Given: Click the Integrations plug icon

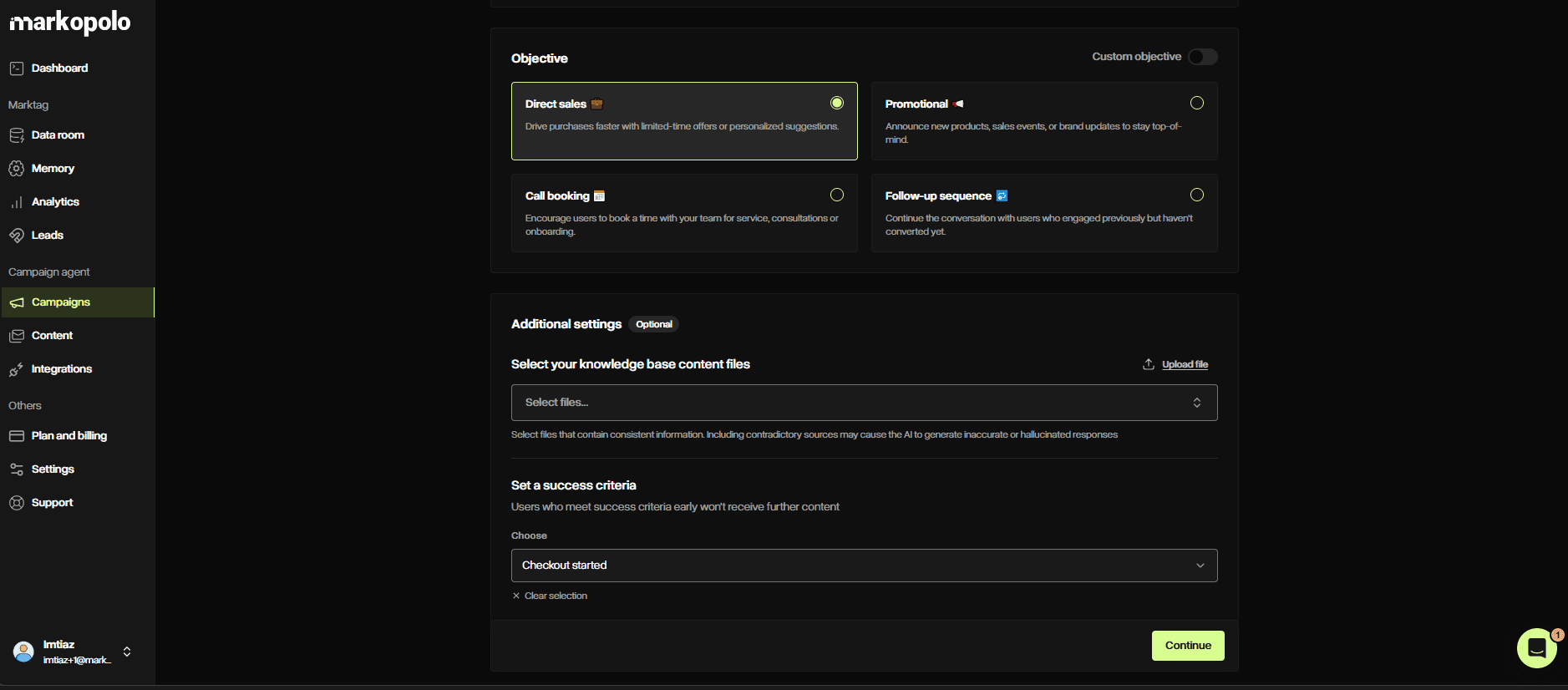Looking at the screenshot, I should pos(17,369).
